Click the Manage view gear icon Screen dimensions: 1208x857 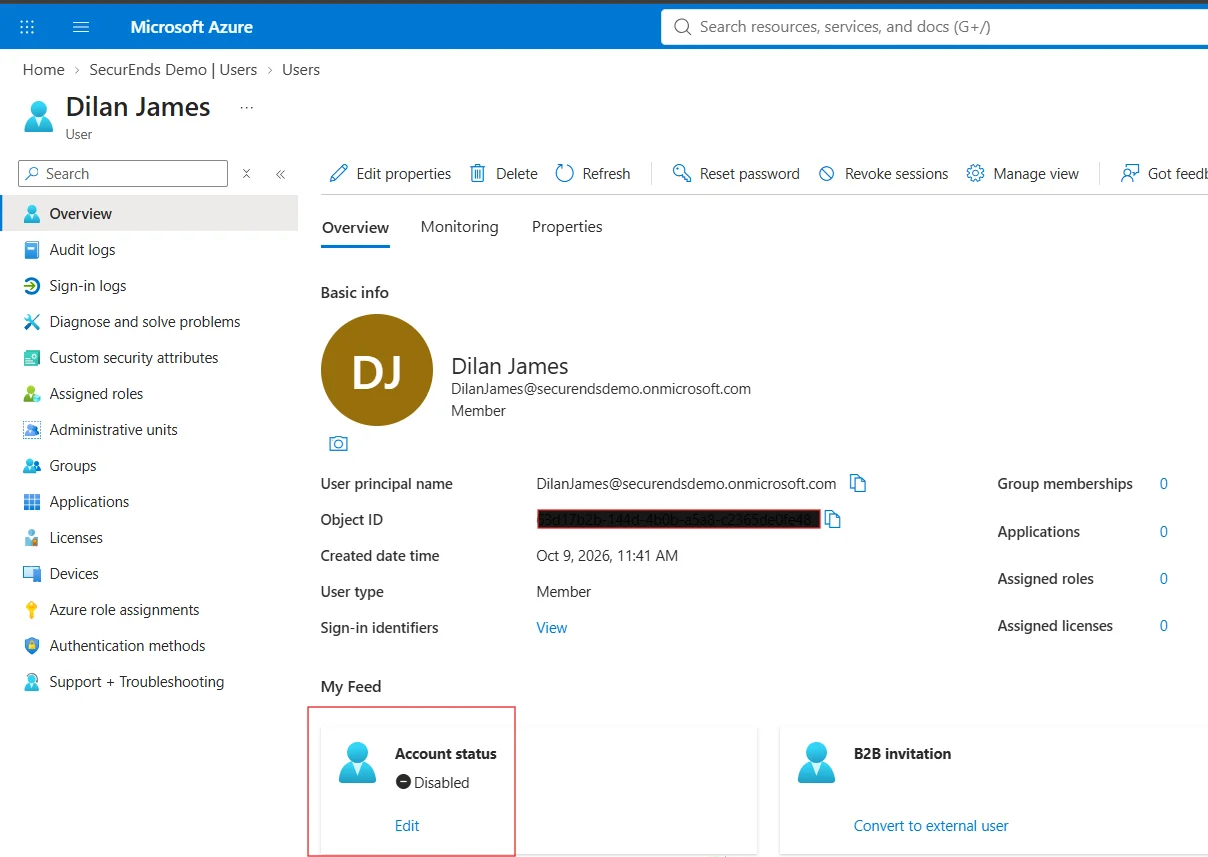tap(975, 173)
